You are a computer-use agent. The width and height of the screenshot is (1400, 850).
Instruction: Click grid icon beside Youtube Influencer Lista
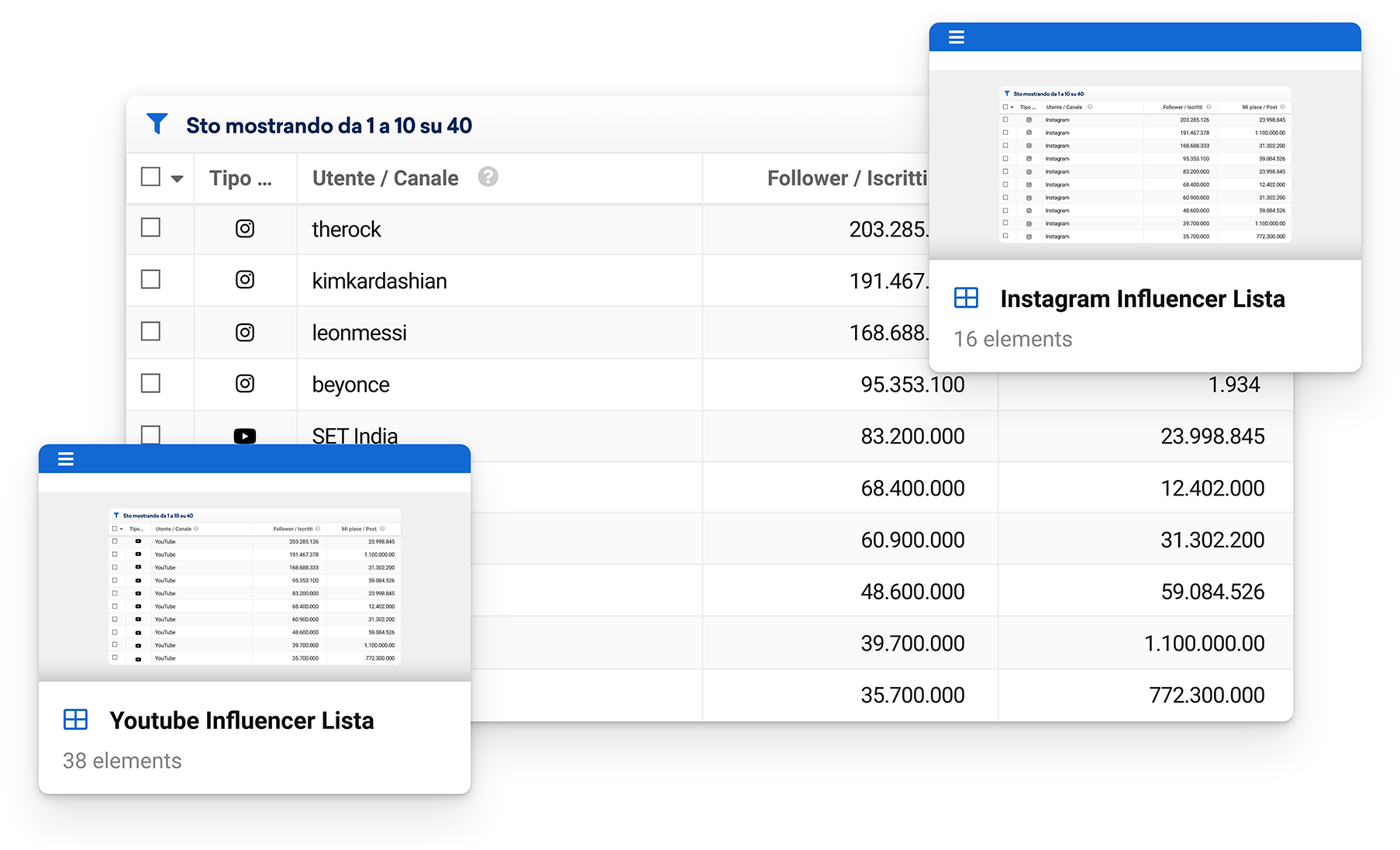75,720
